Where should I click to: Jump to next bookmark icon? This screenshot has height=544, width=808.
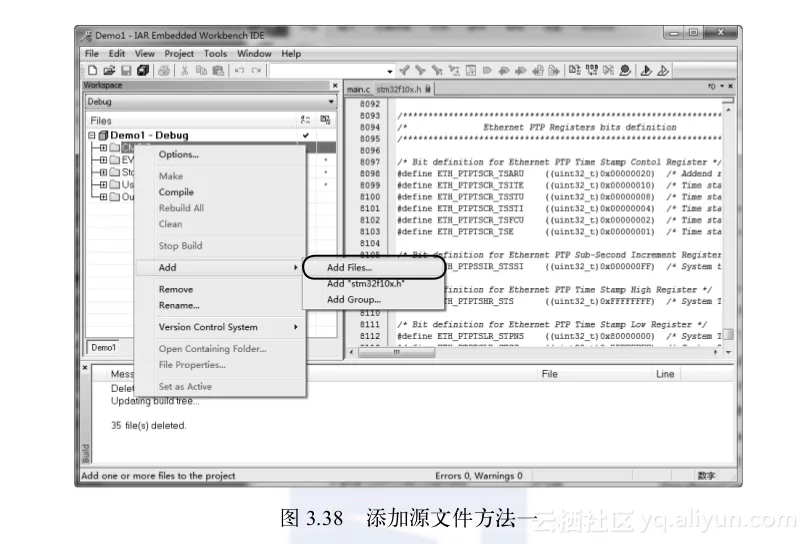pos(520,71)
